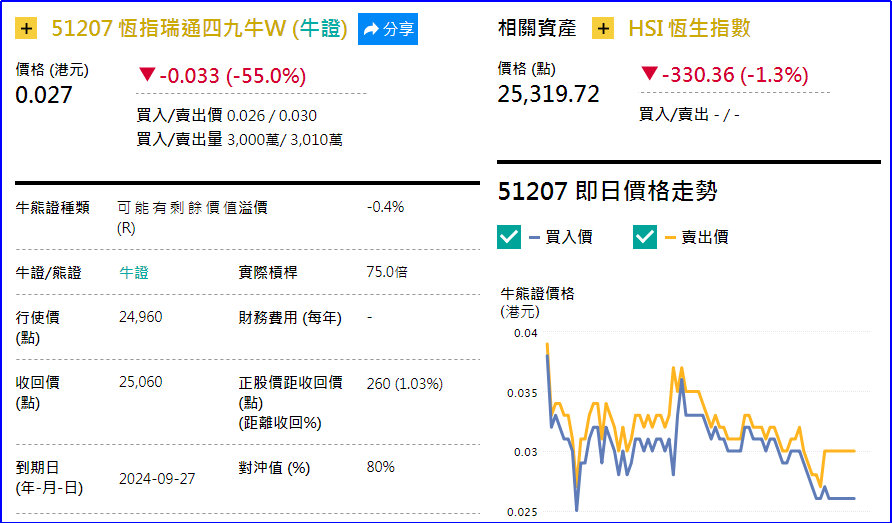Click the red down arrow beside -0.033
Screen dimensions: 892x523
pos(147,74)
